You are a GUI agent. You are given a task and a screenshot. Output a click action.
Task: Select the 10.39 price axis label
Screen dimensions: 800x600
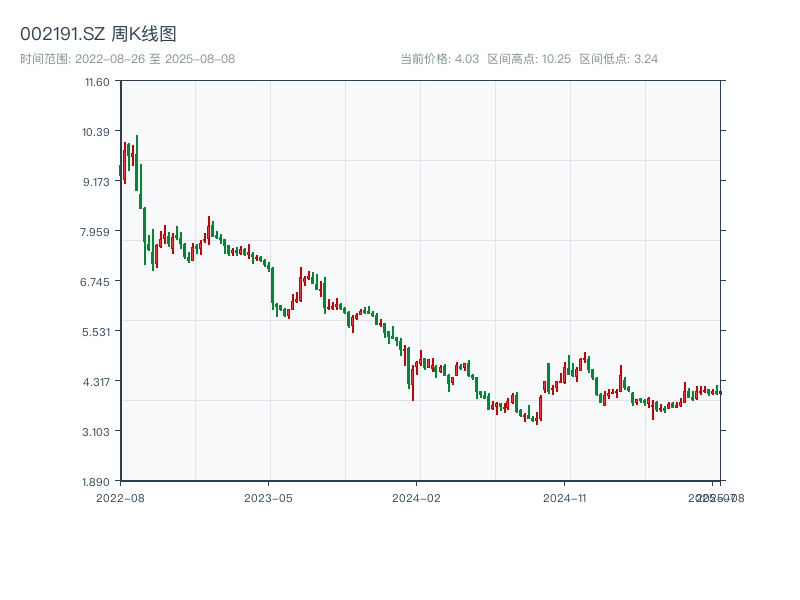coord(97,131)
